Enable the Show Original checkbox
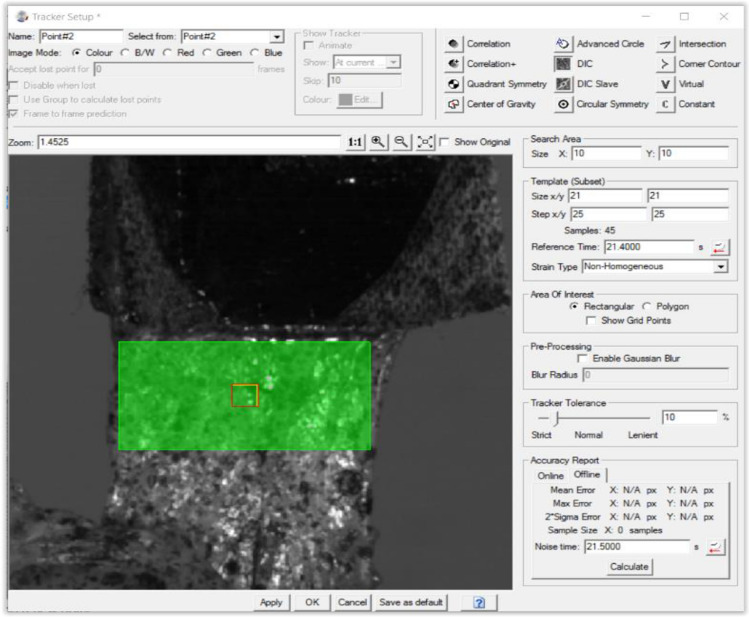749x617 pixels. 444,142
